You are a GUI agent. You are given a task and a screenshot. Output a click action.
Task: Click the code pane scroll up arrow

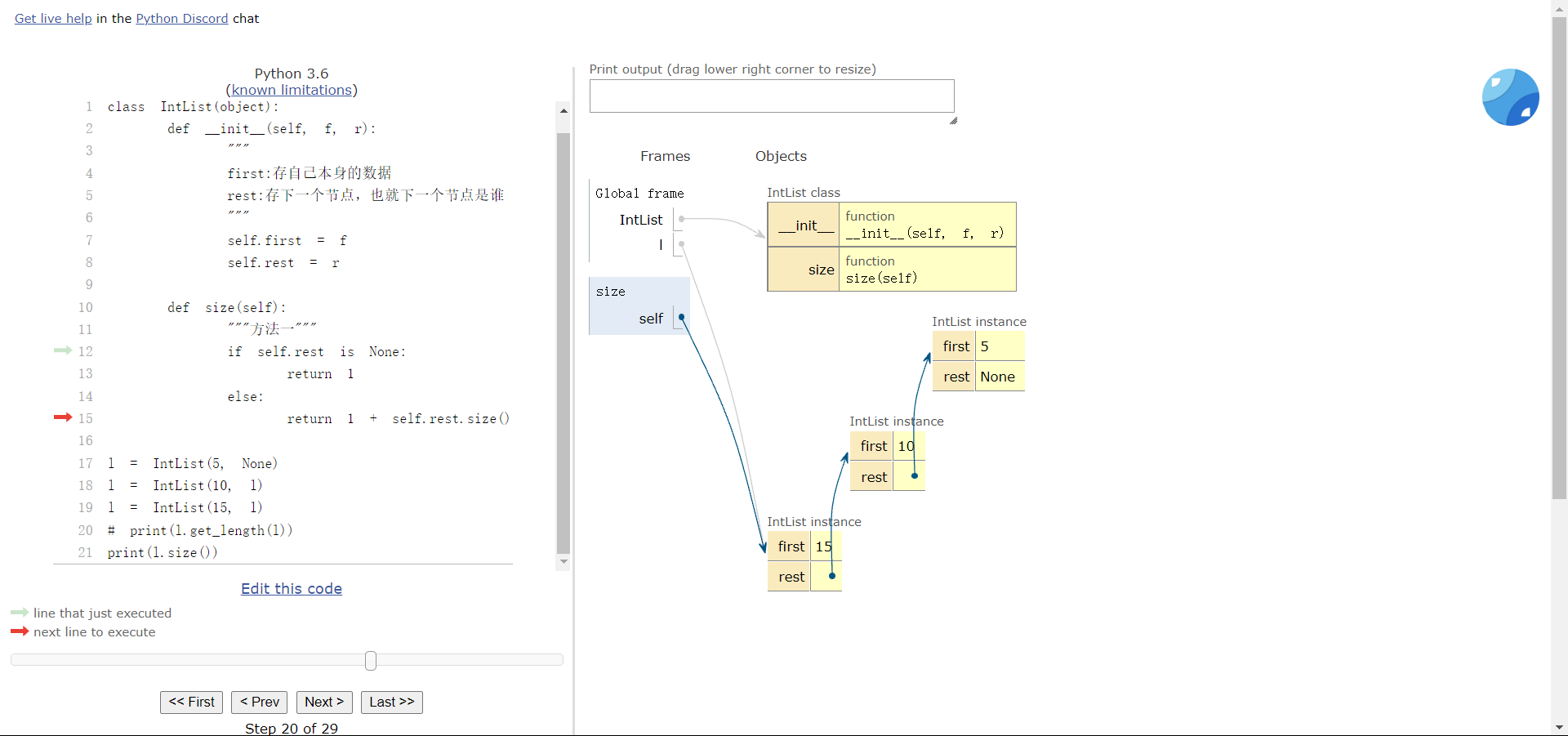tap(563, 110)
